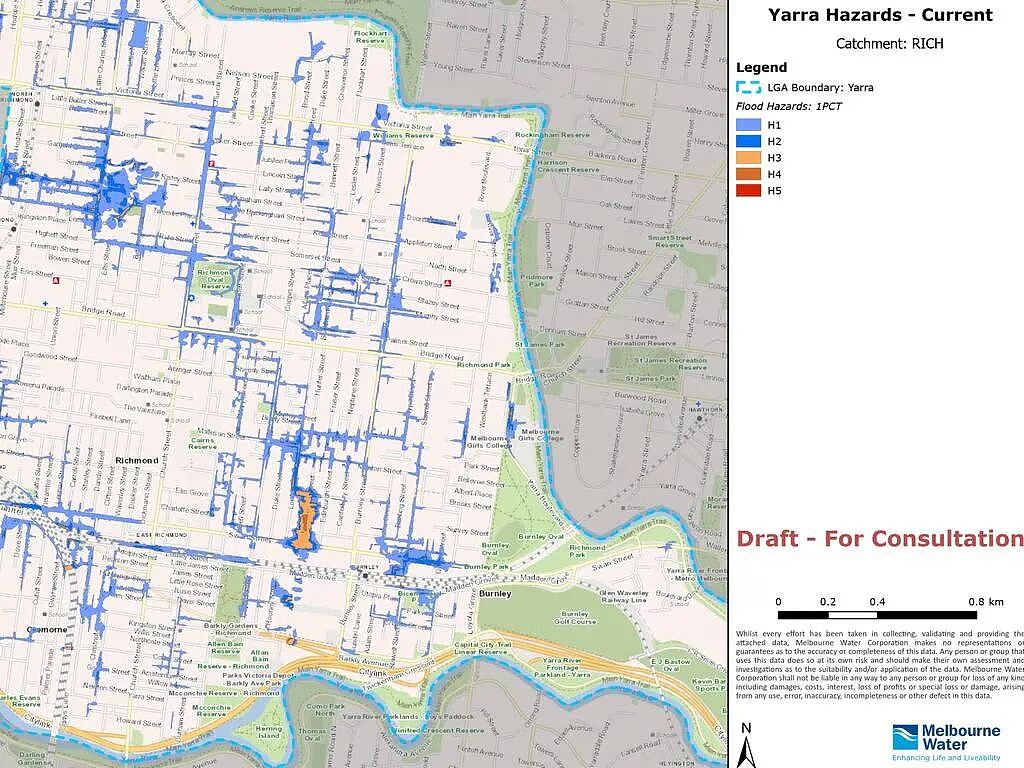The height and width of the screenshot is (768, 1024).
Task: Click the 'Yarra River Frontage Parkland - Yarra' label
Action: click(x=562, y=667)
